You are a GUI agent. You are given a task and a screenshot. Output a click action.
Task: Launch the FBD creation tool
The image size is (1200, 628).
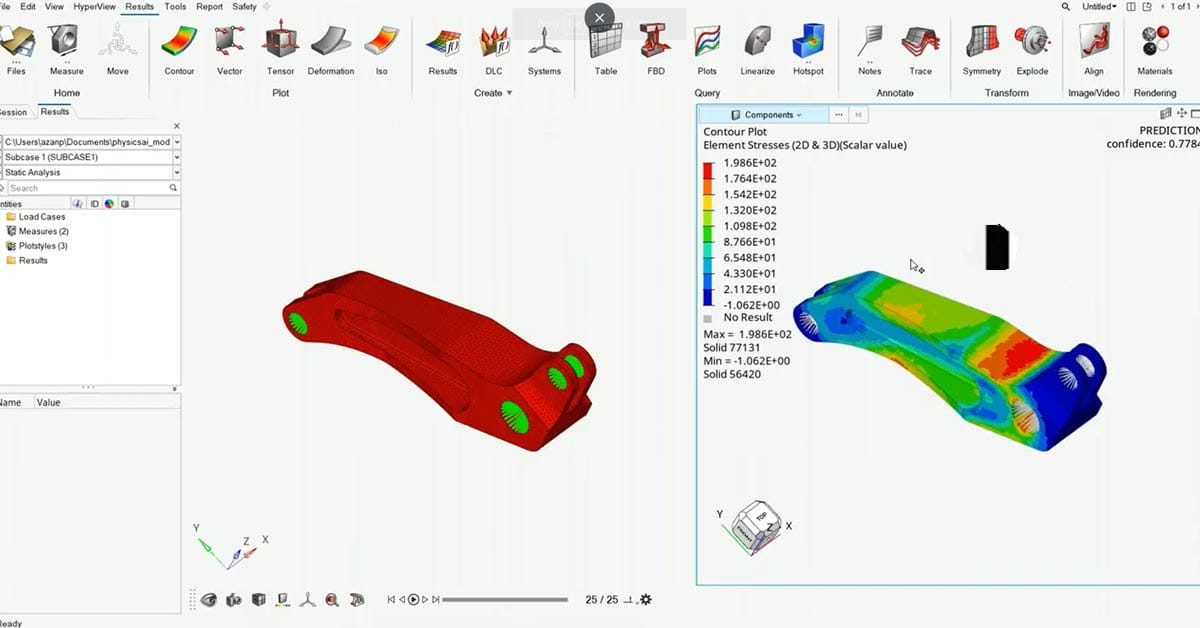click(x=655, y=45)
